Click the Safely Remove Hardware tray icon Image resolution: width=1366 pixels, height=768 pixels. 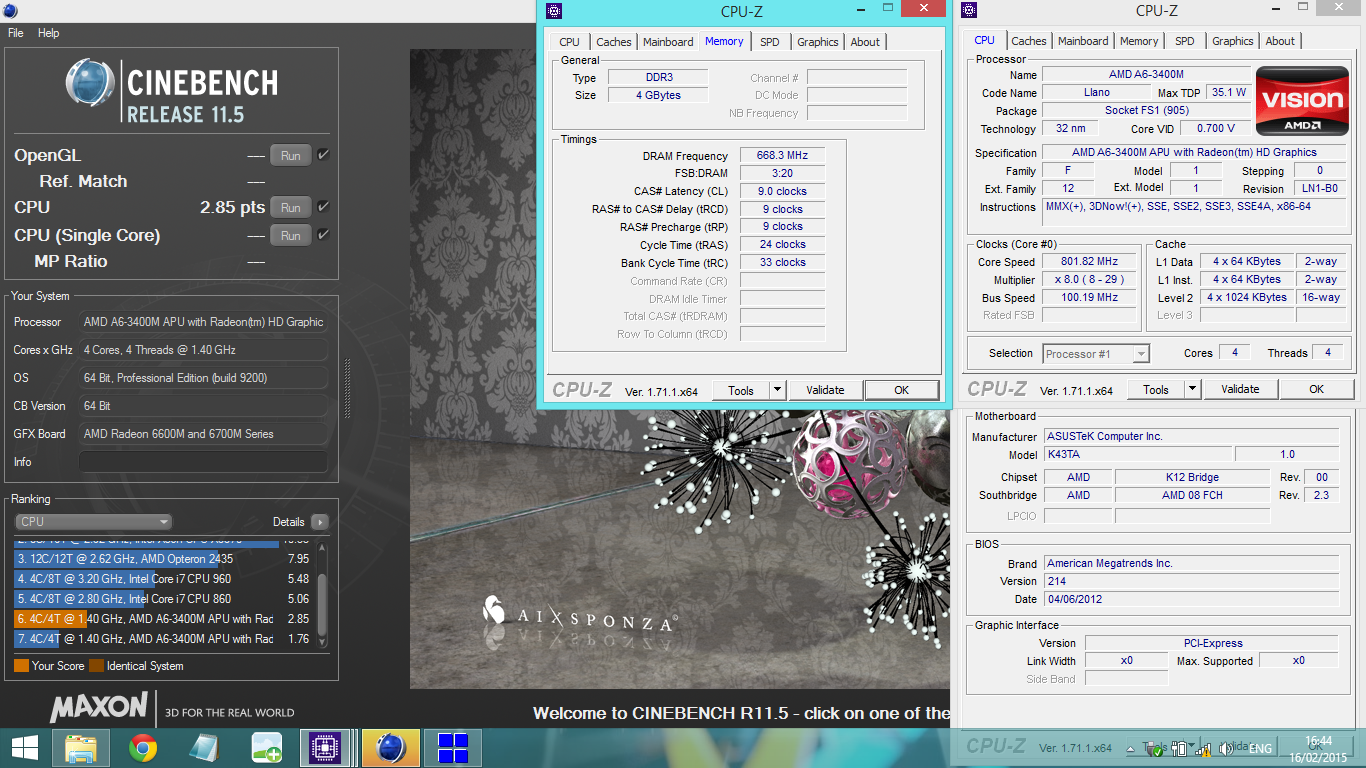tap(1155, 748)
